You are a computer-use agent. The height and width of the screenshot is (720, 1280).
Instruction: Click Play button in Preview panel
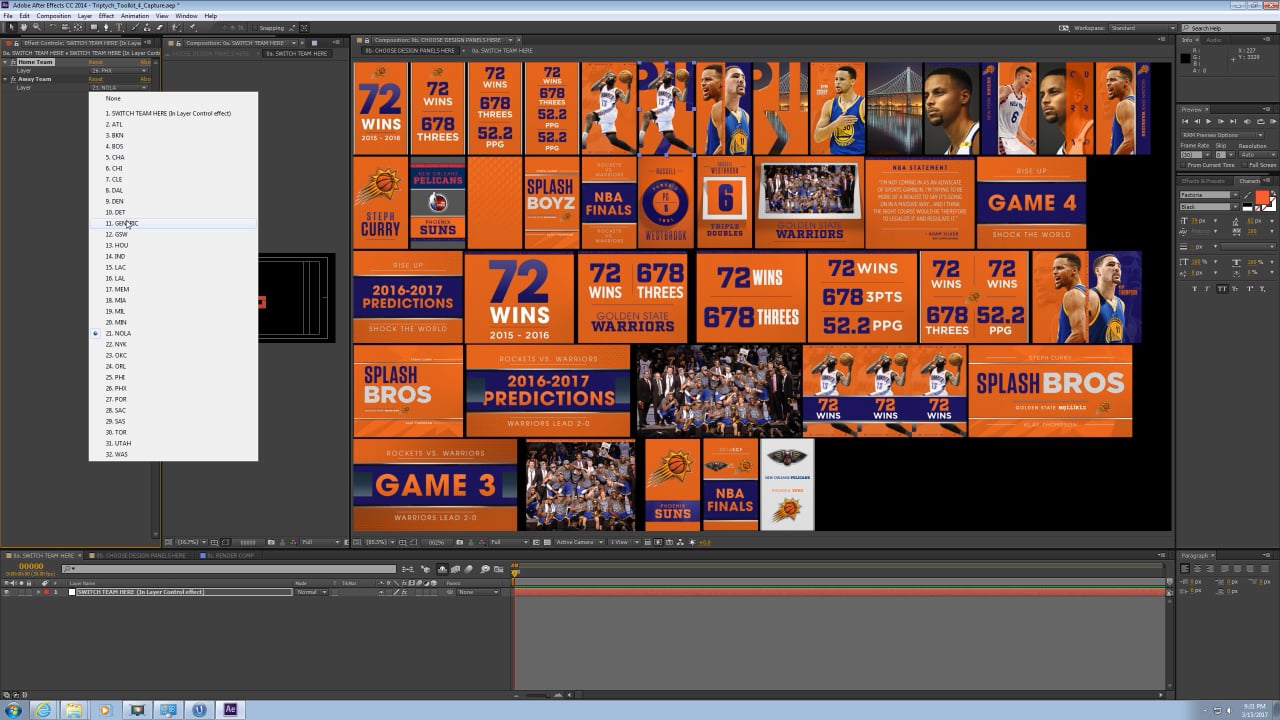point(1209,122)
